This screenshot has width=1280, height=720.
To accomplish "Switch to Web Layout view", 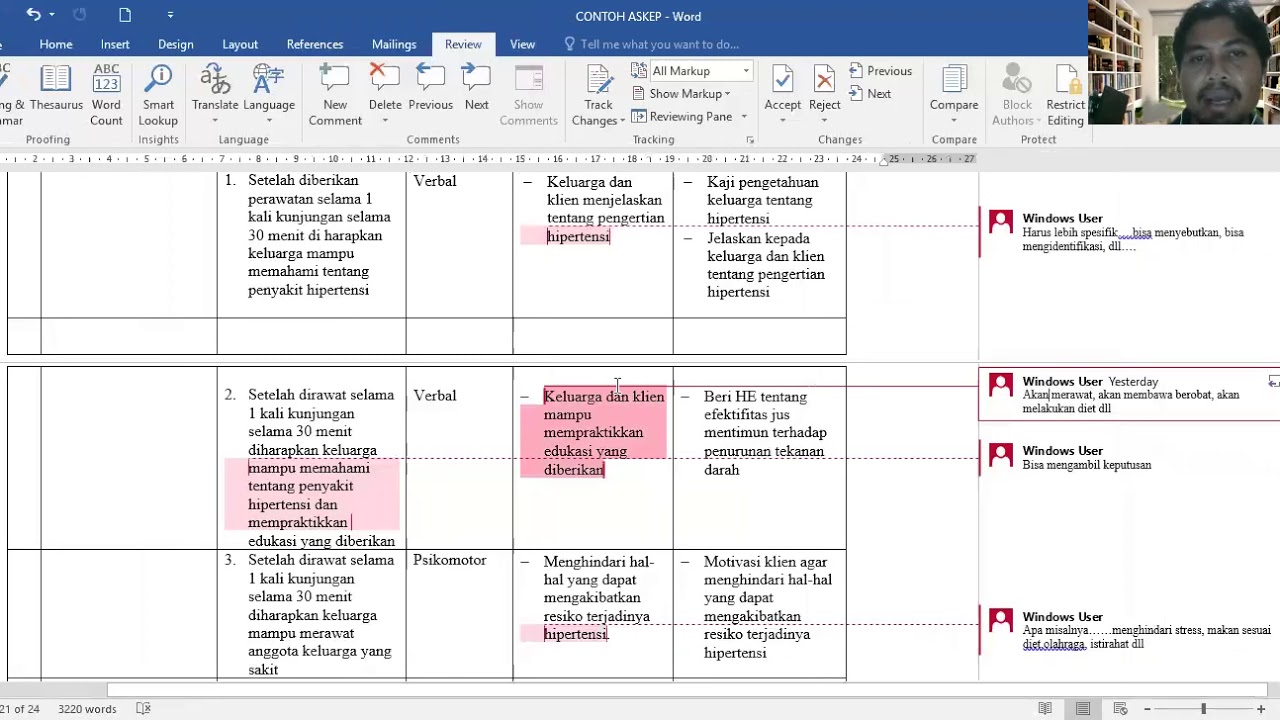I will [x=1121, y=709].
